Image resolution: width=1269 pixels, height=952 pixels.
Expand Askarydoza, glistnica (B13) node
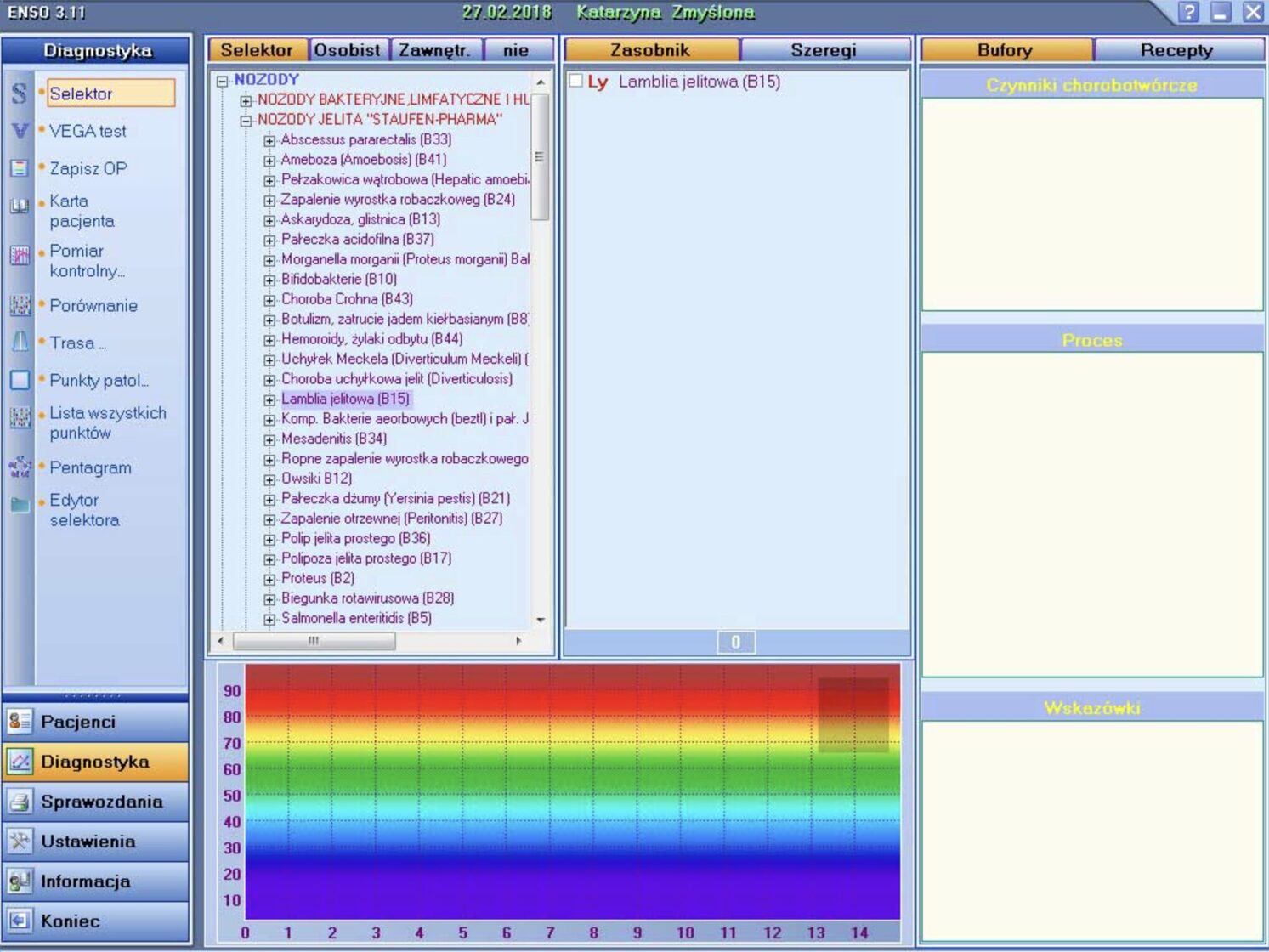point(269,220)
